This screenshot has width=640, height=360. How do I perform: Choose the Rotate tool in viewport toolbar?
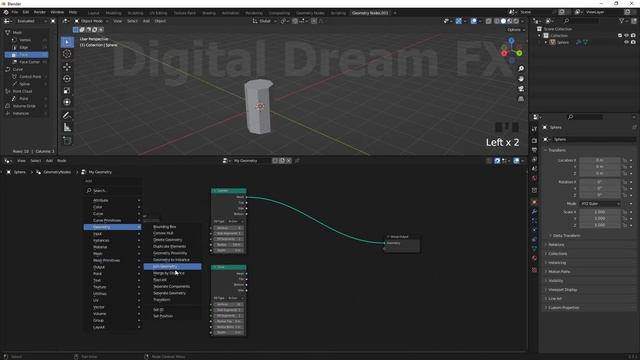(x=67, y=78)
